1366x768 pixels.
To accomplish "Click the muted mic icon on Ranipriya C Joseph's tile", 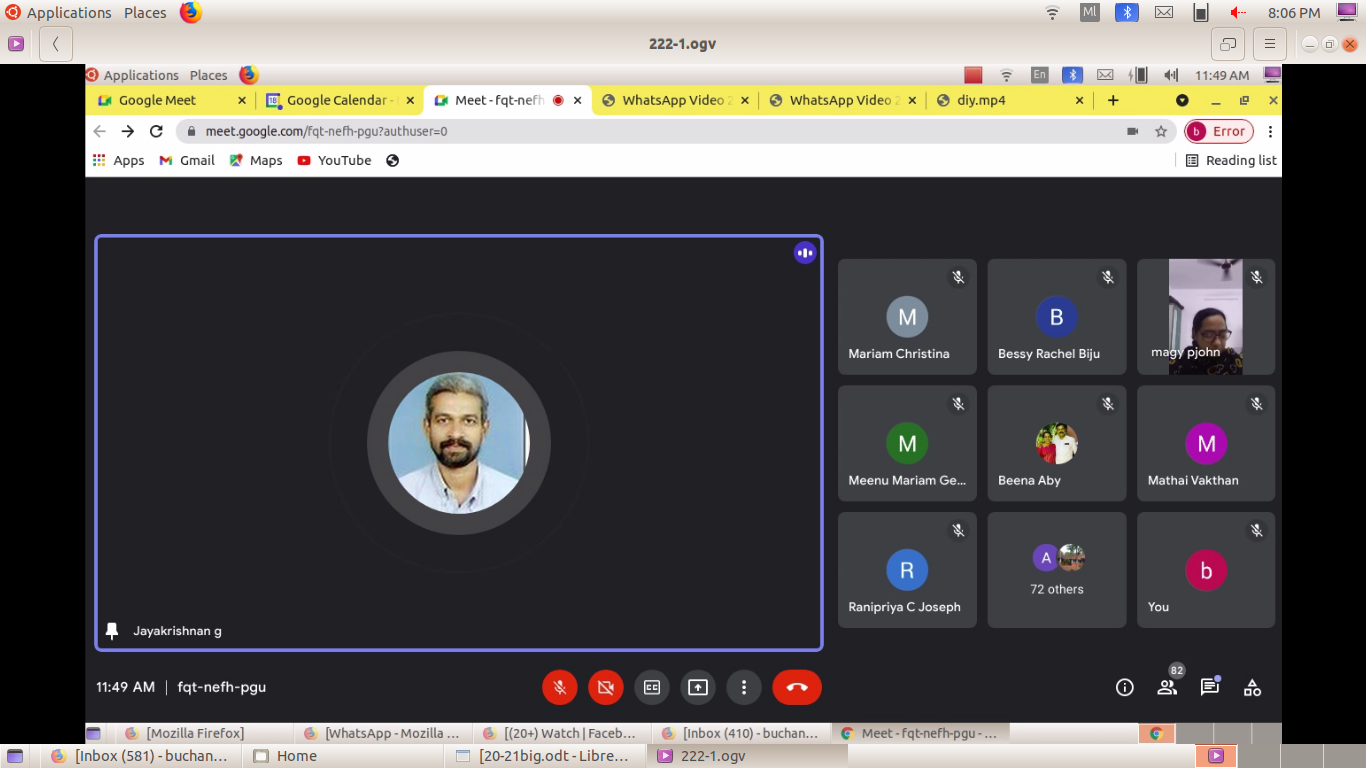I will [958, 530].
